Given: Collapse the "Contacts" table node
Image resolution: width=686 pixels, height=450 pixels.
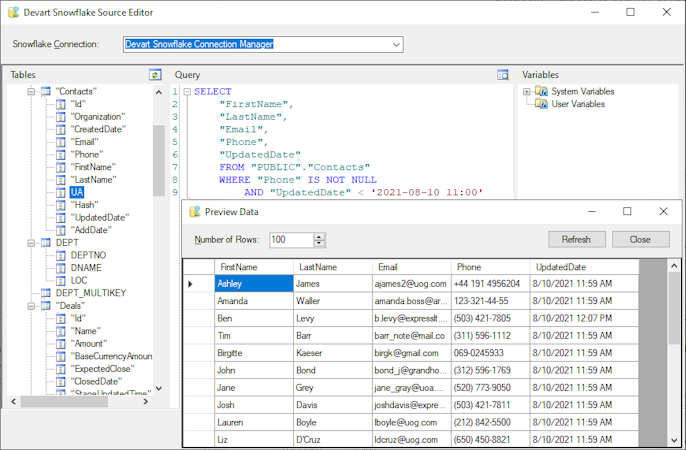Looking at the screenshot, I should (x=31, y=91).
